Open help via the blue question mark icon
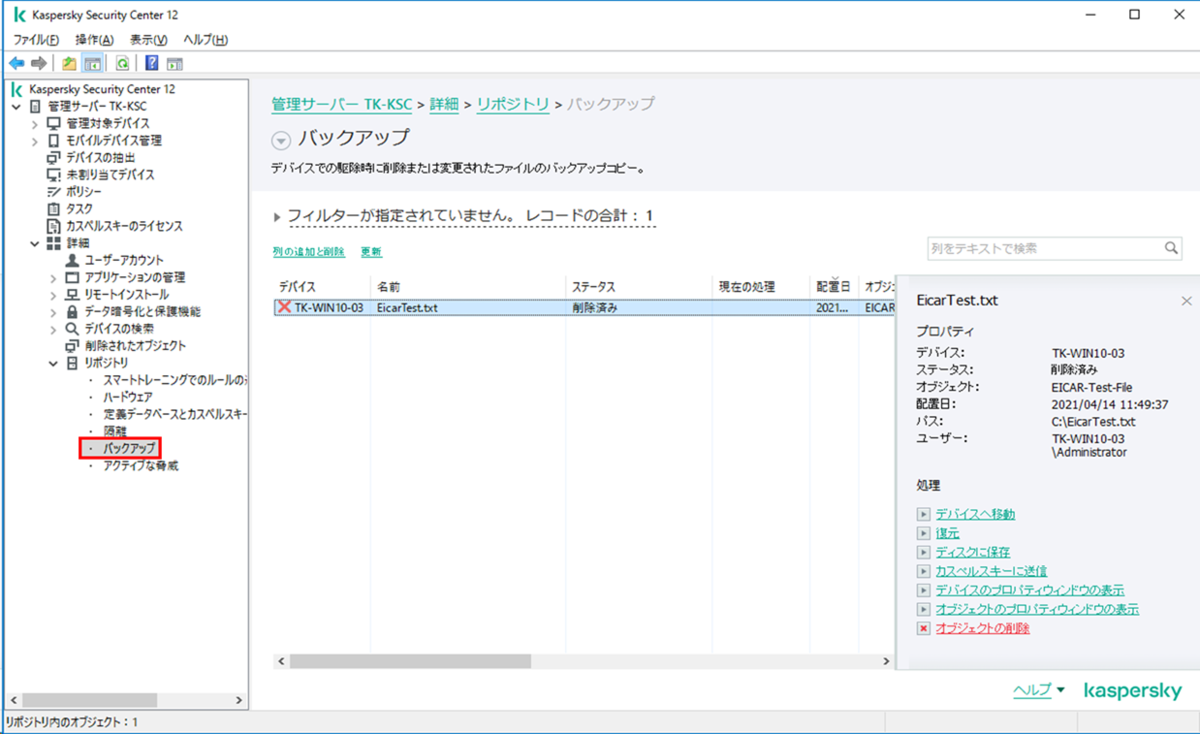 (x=151, y=63)
